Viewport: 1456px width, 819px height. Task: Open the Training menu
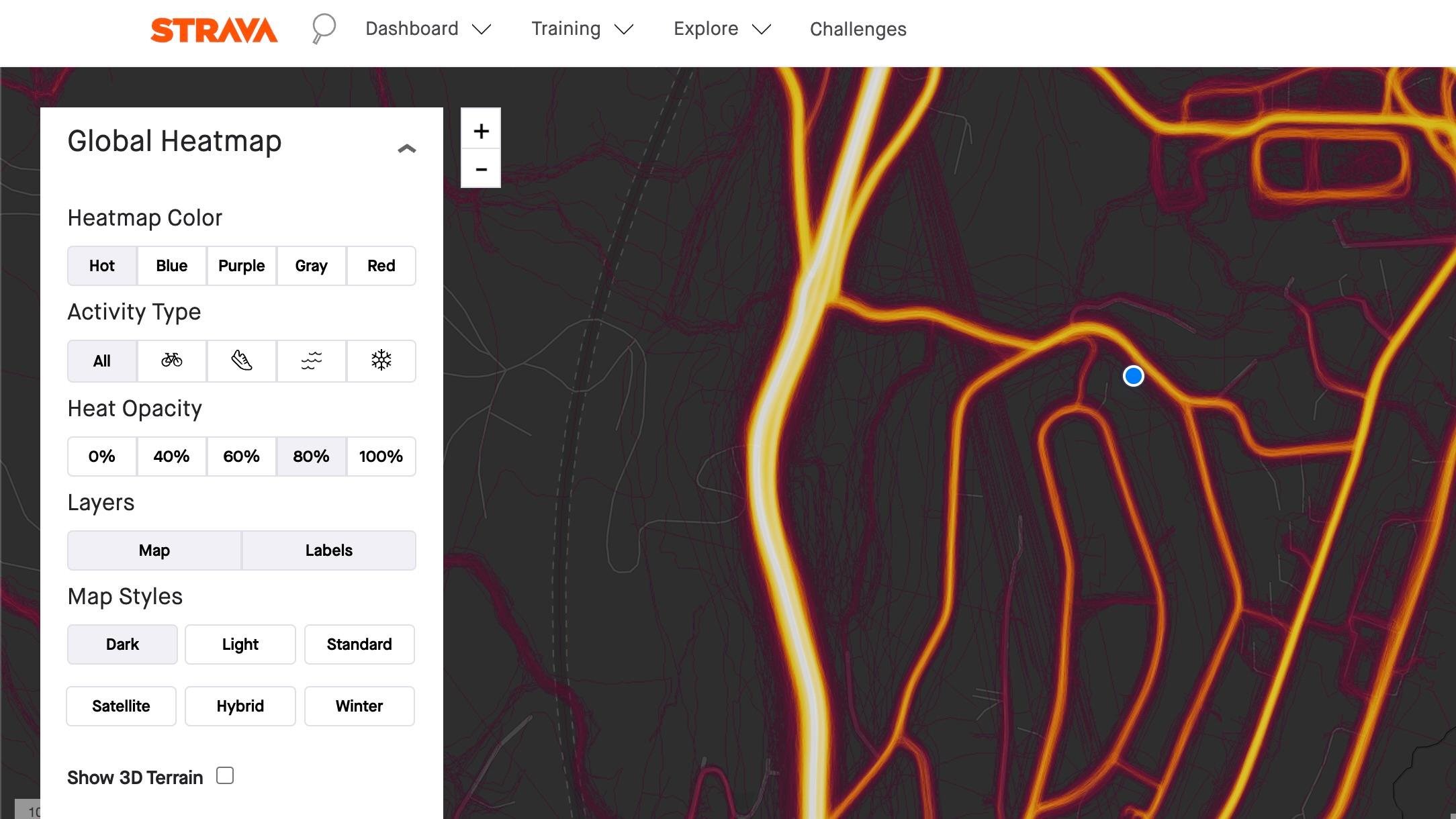click(582, 29)
